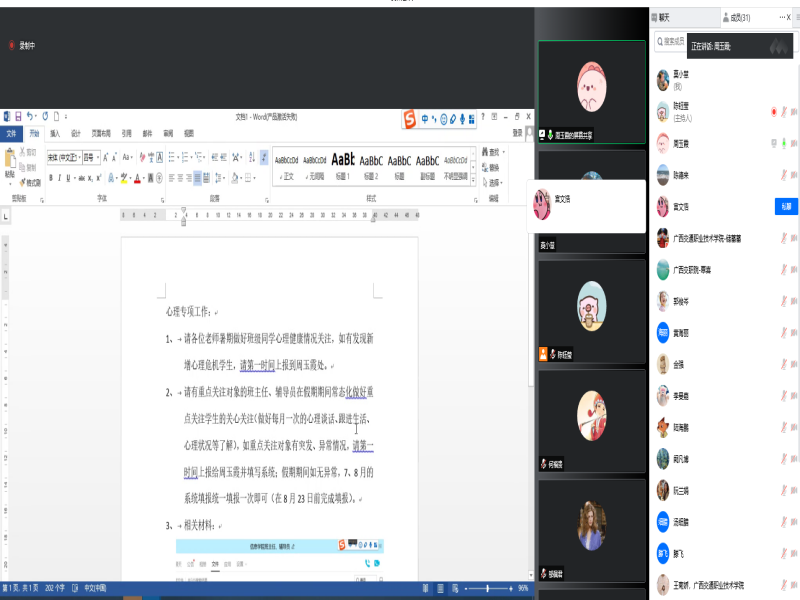Click the Paste clipboard icon
Image resolution: width=800 pixels, height=600 pixels.
point(10,162)
